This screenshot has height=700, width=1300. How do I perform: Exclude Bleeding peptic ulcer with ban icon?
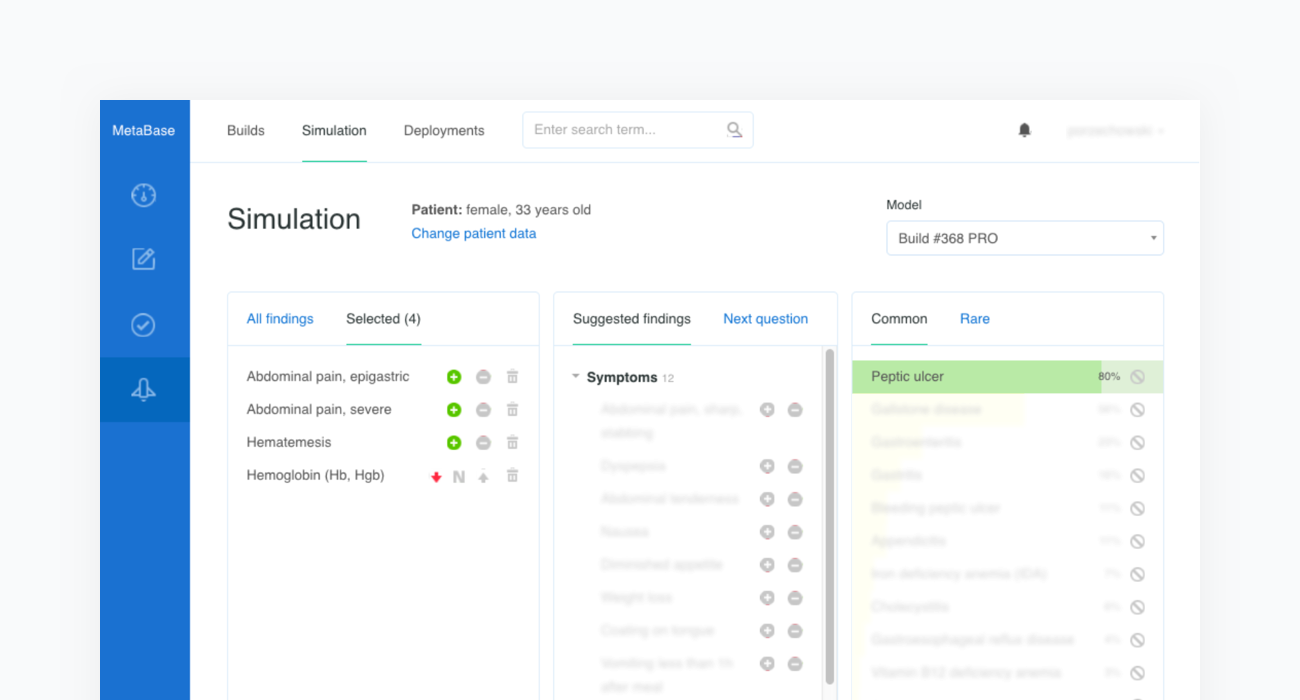(1137, 509)
